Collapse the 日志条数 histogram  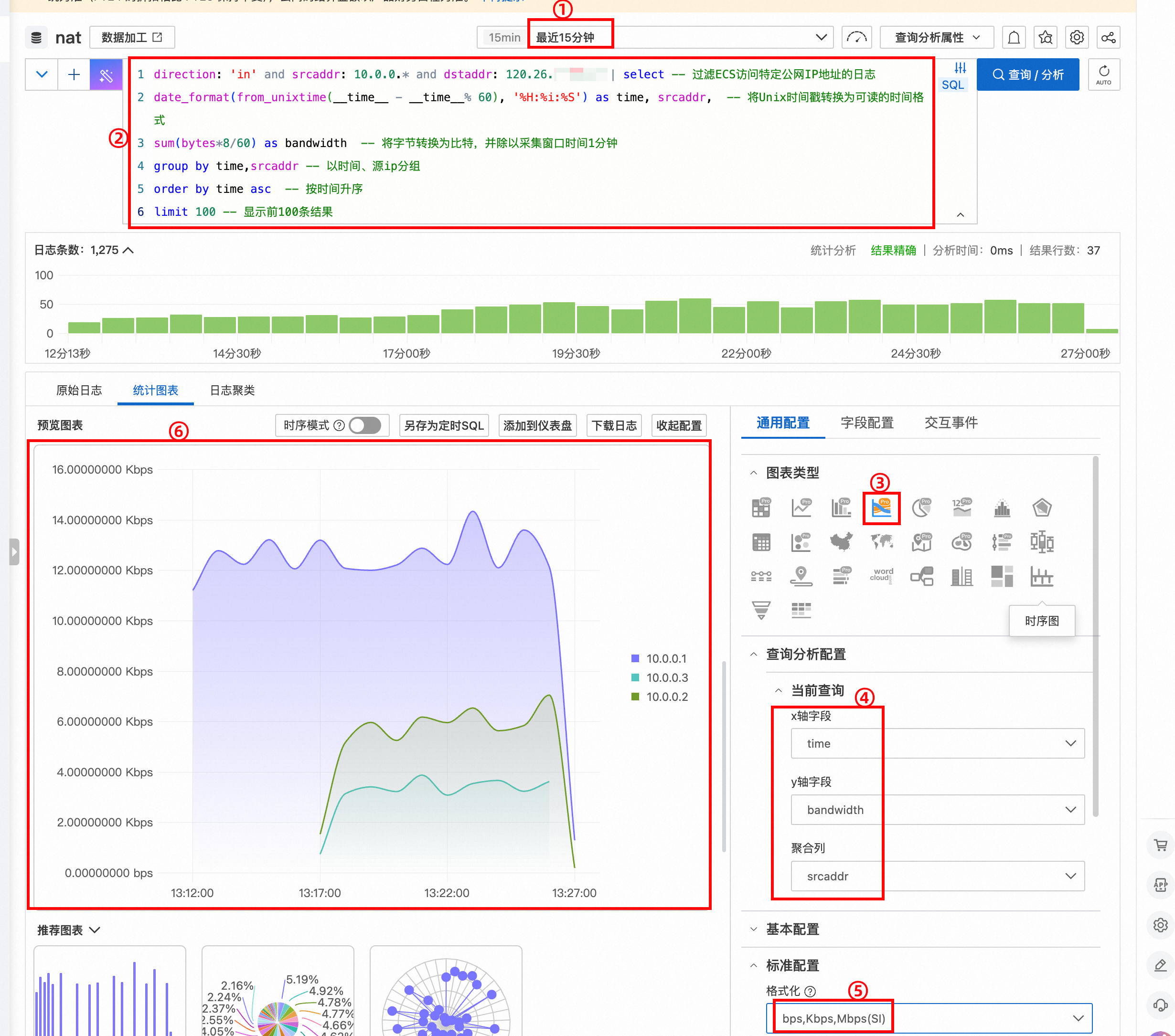[128, 251]
